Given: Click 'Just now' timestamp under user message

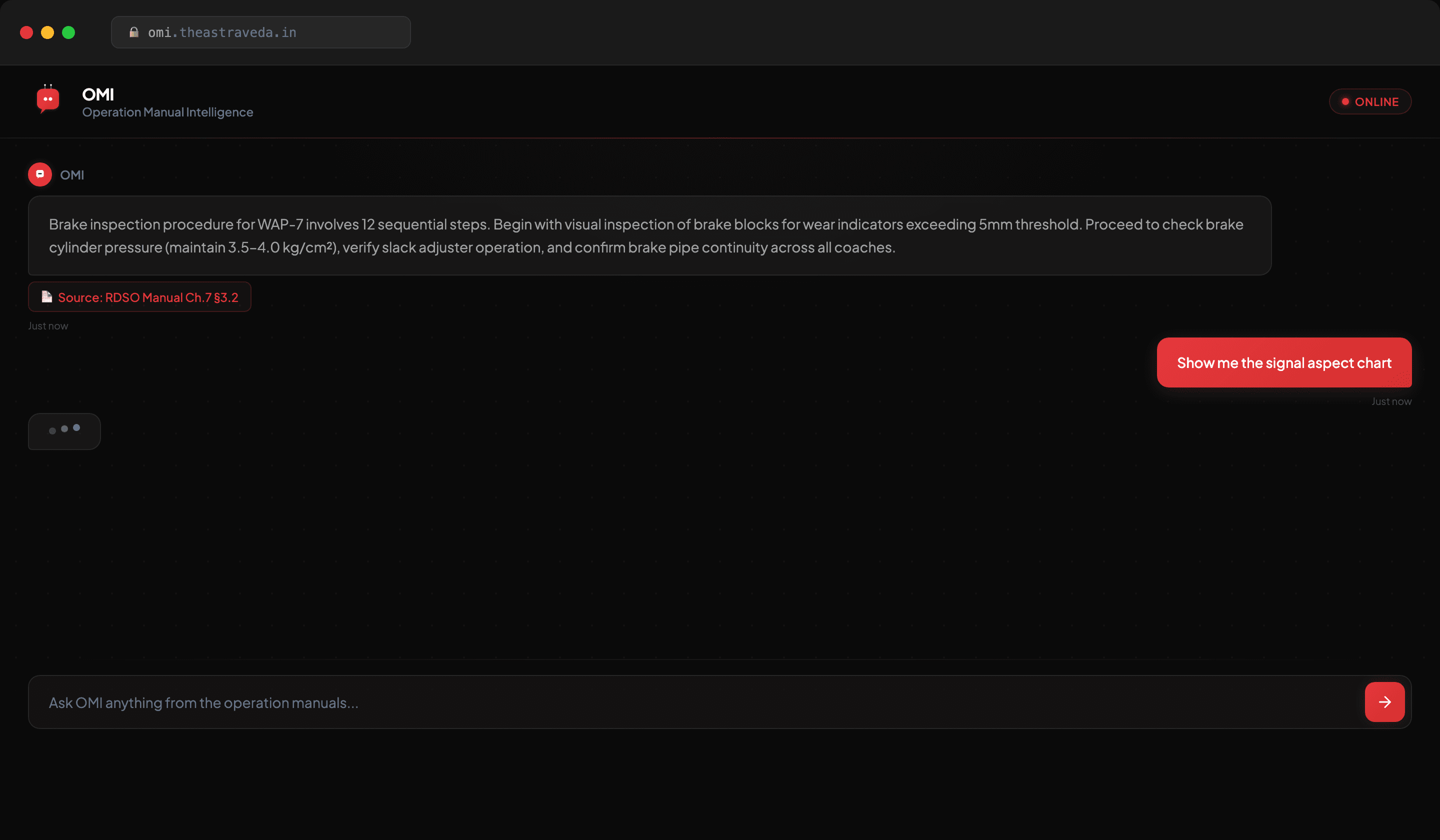Looking at the screenshot, I should coord(1391,401).
